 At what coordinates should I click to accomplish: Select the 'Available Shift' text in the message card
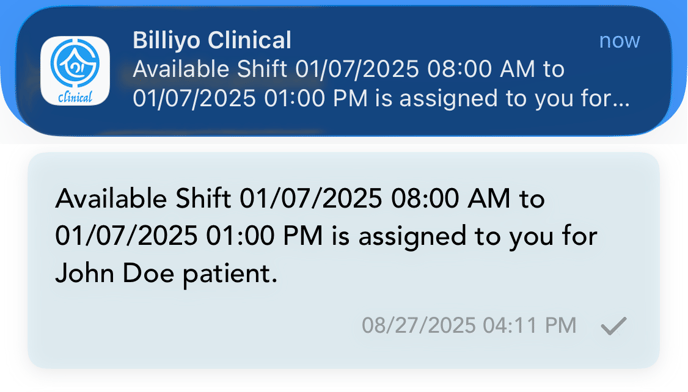click(x=143, y=198)
